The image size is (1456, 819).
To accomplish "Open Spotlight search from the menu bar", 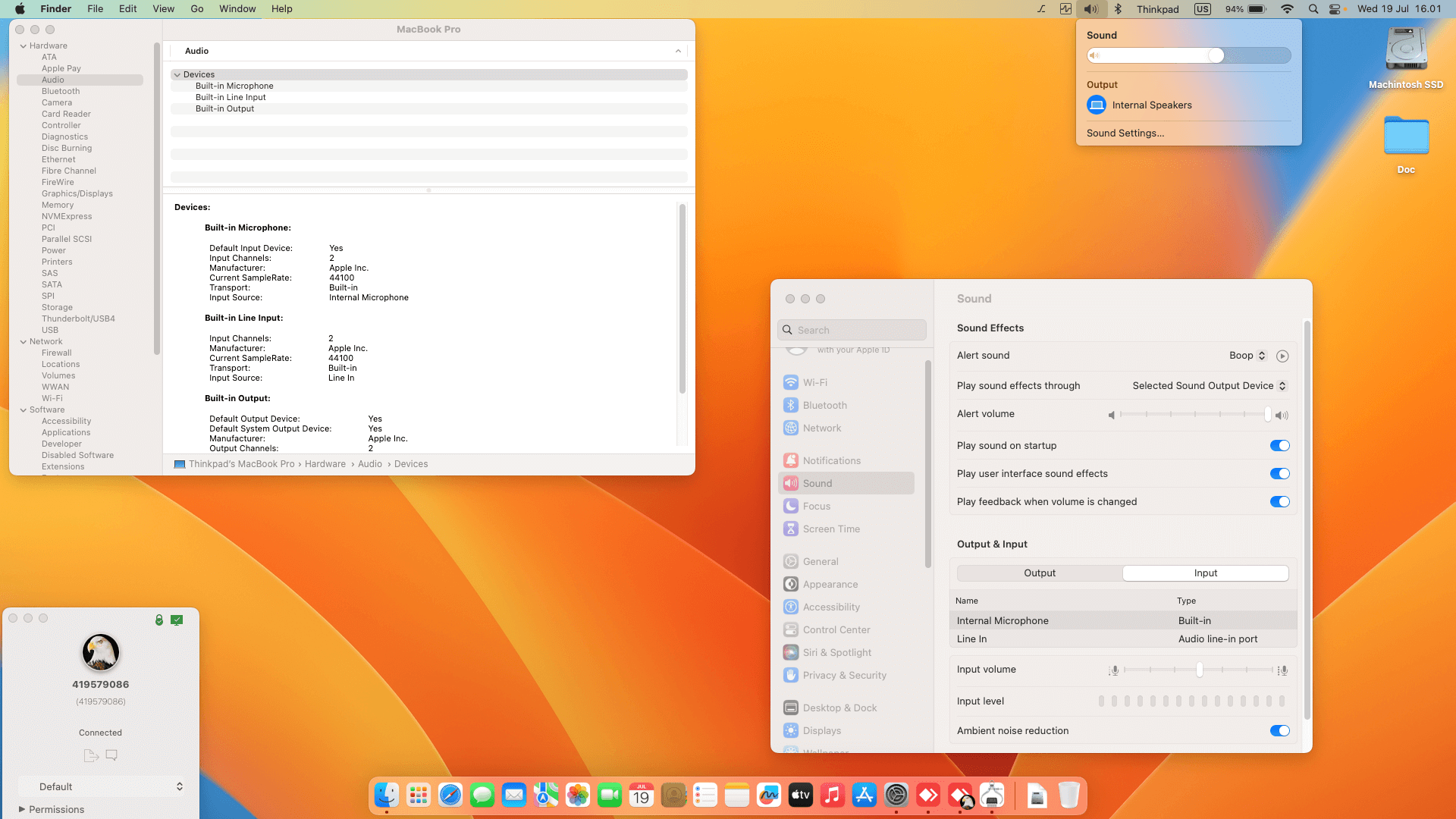I will (x=1313, y=9).
